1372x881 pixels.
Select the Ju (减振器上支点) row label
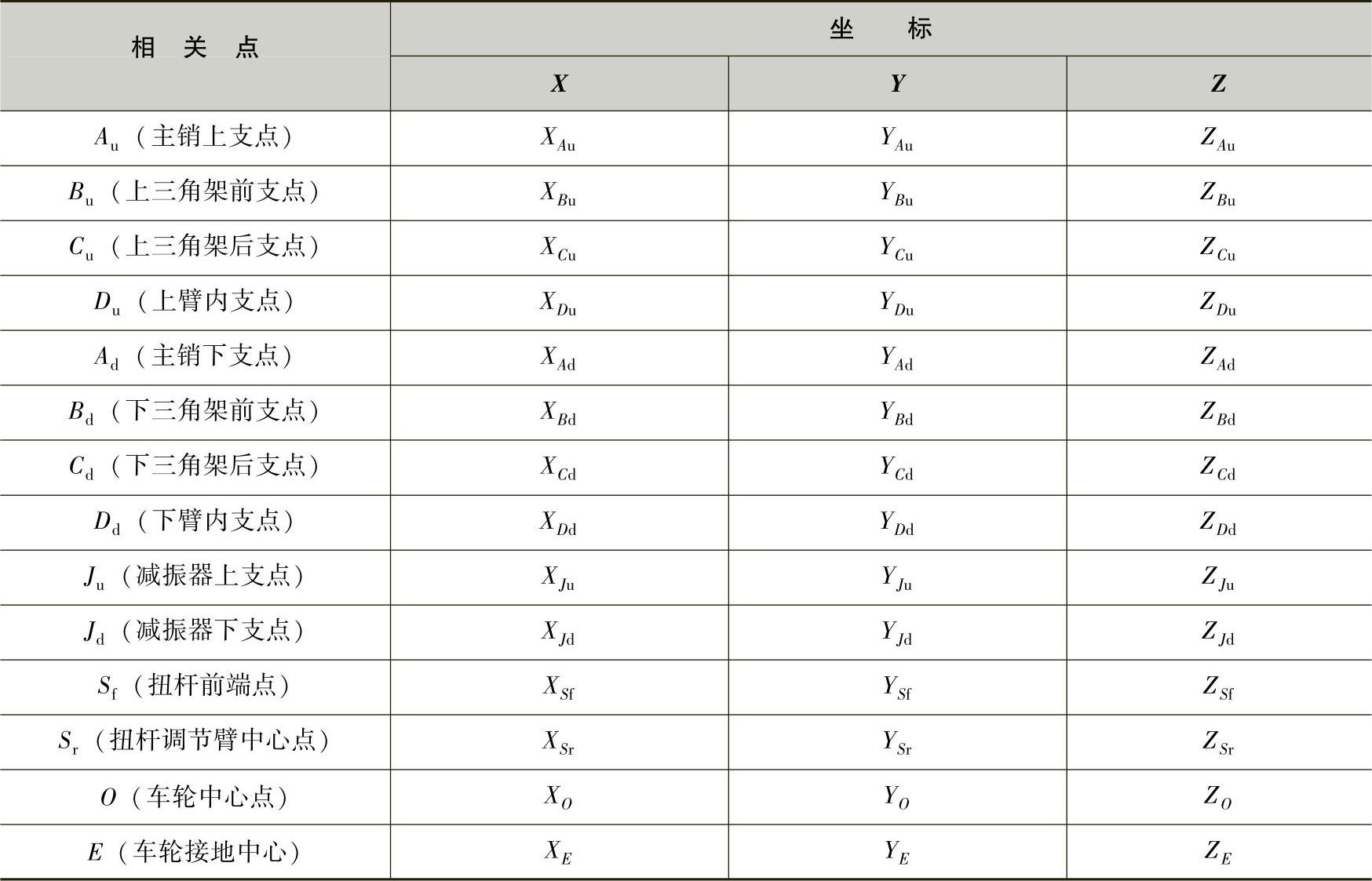pyautogui.click(x=195, y=577)
